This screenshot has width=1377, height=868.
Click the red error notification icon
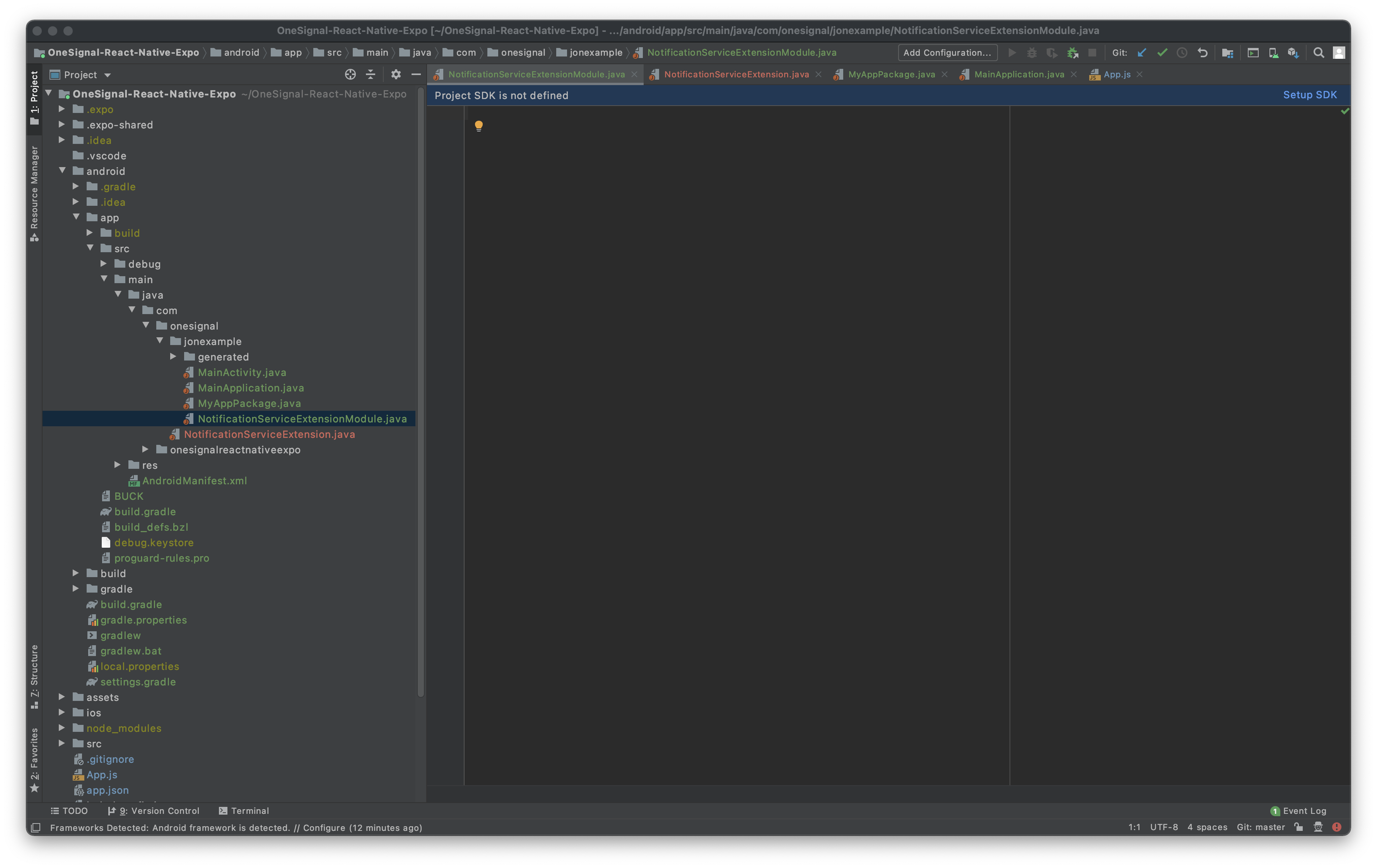point(1336,827)
